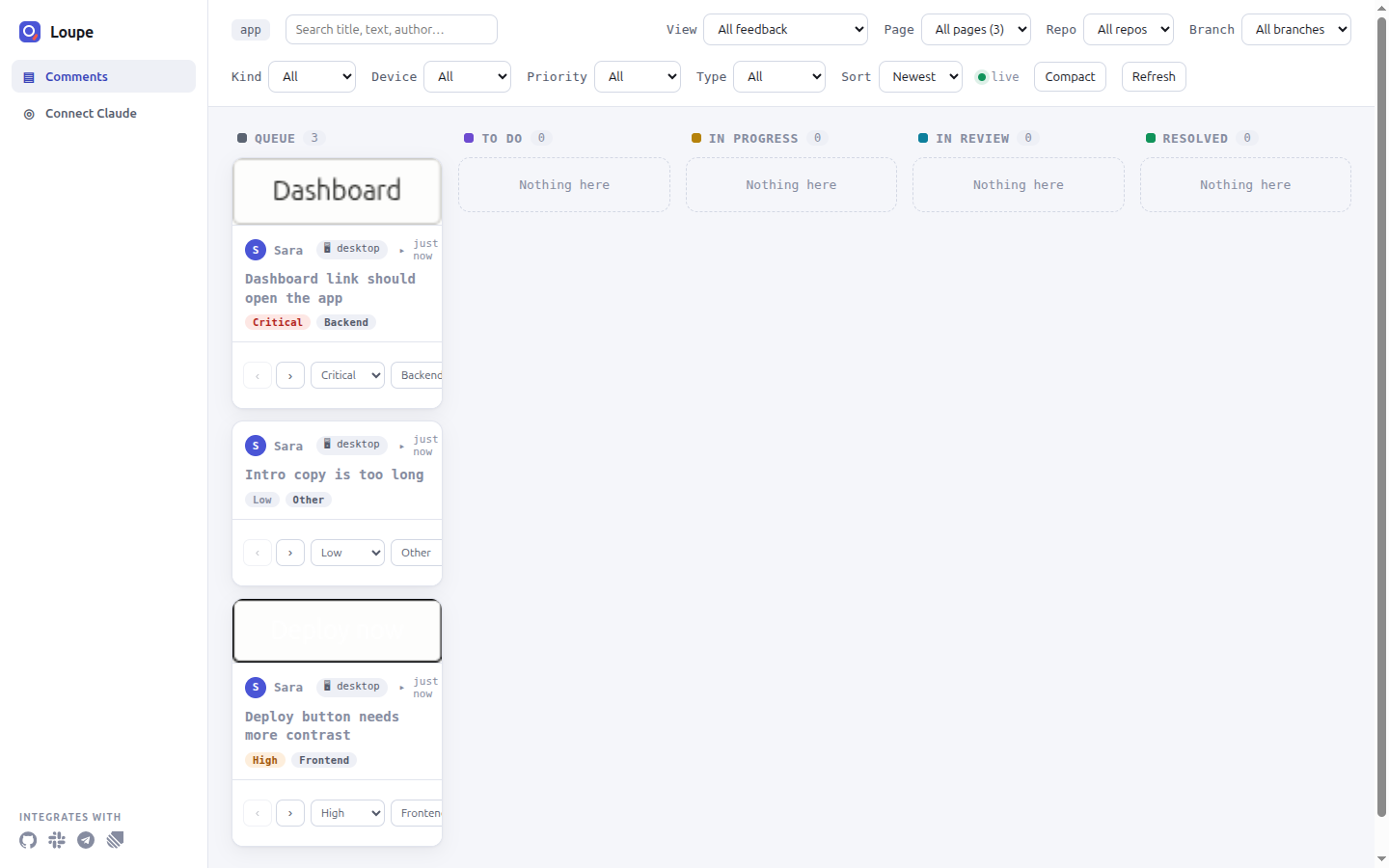Image resolution: width=1389 pixels, height=868 pixels.
Task: Click the desktop device badge on Dashboard link card
Action: coord(352,249)
